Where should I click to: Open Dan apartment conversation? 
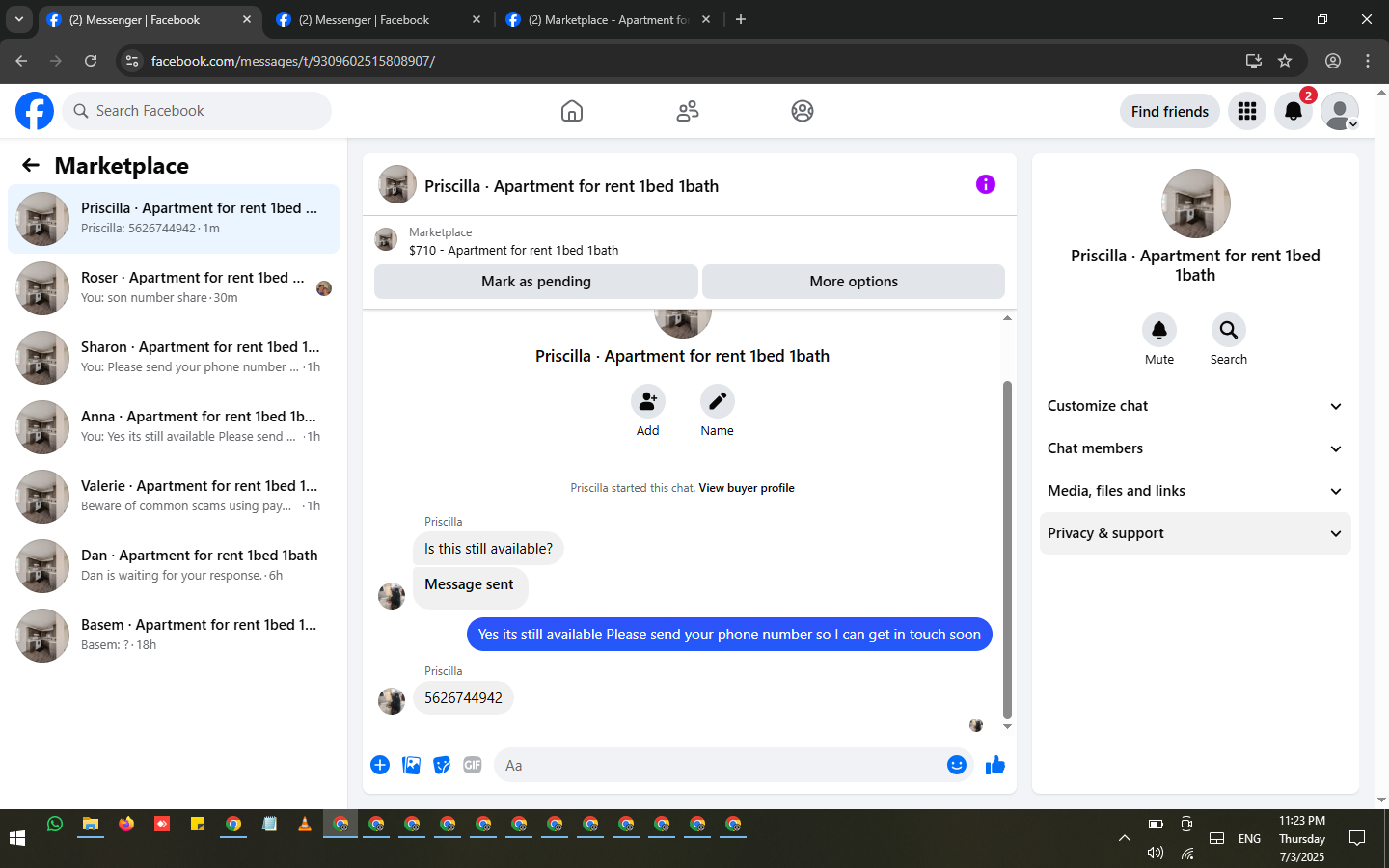[x=174, y=566]
